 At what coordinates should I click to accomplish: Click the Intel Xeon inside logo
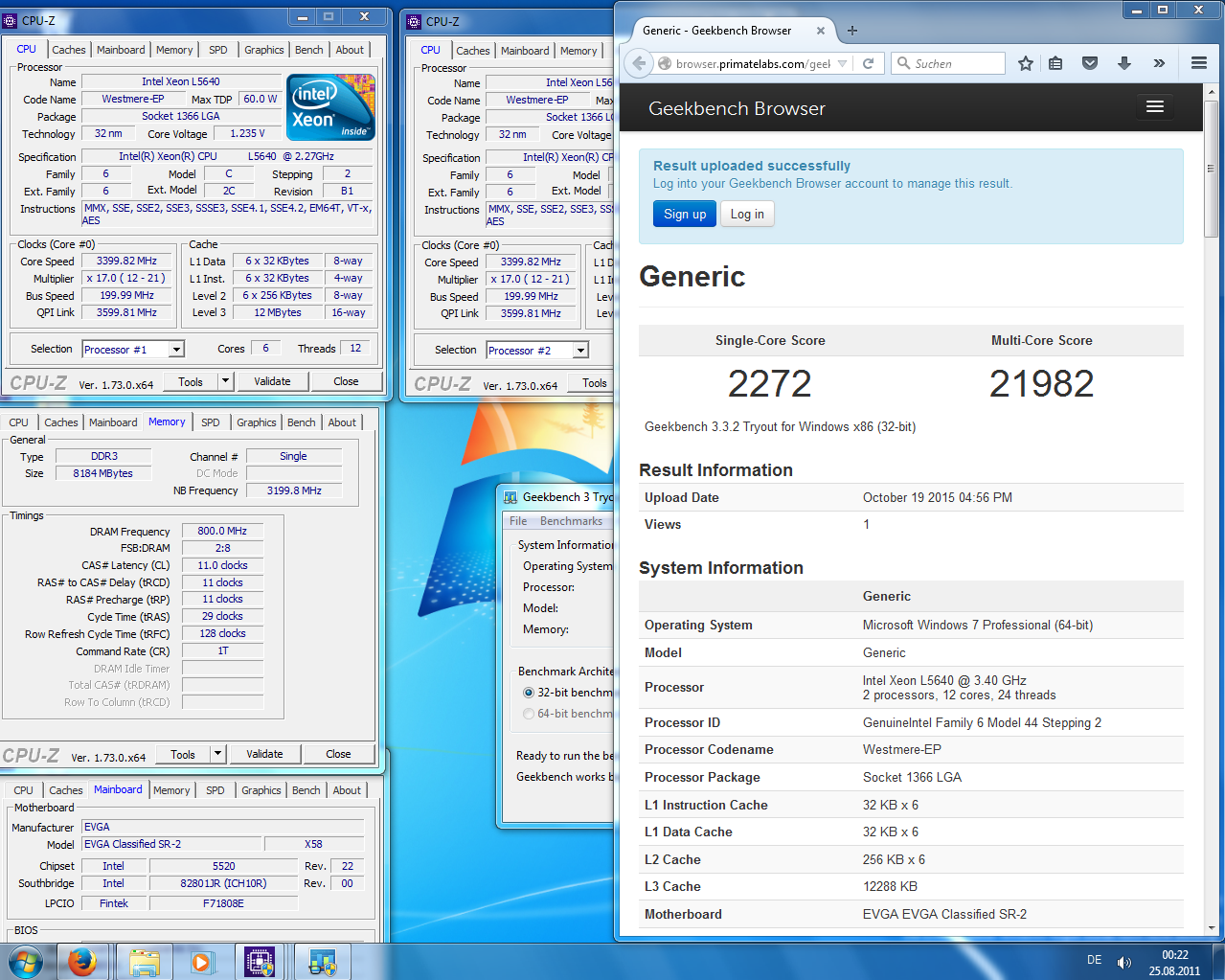[330, 107]
